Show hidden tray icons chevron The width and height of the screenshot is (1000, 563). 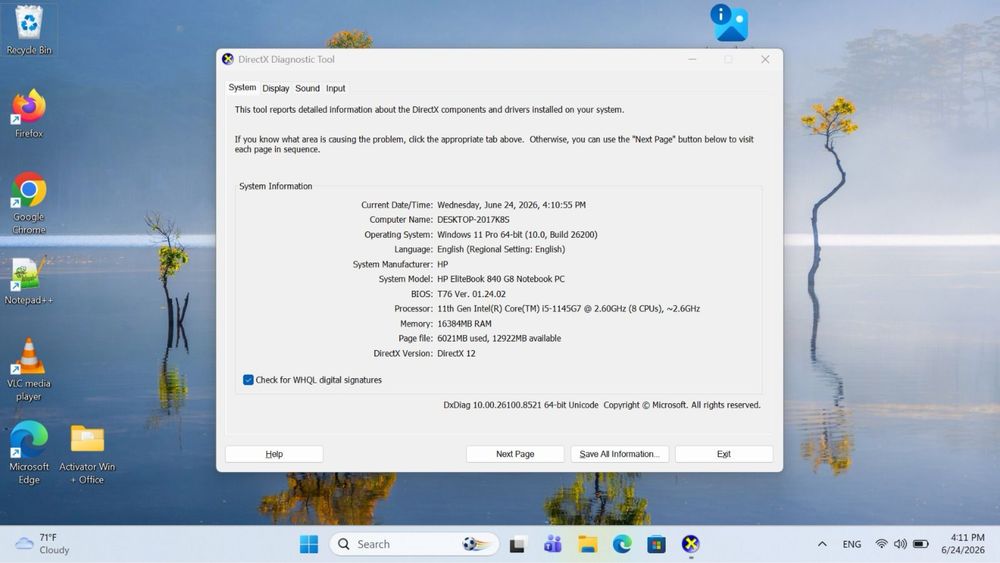pyautogui.click(x=822, y=544)
